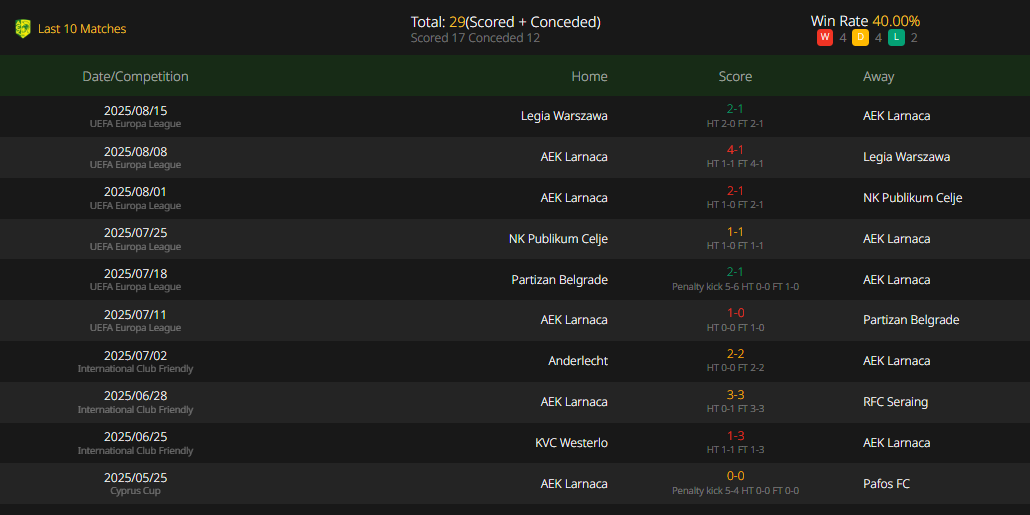
Task: Click away team Pafos FC
Action: point(886,483)
